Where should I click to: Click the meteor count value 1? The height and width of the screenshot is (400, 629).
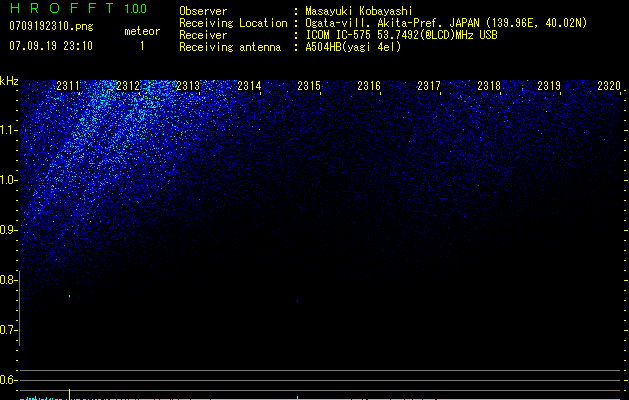pos(142,46)
